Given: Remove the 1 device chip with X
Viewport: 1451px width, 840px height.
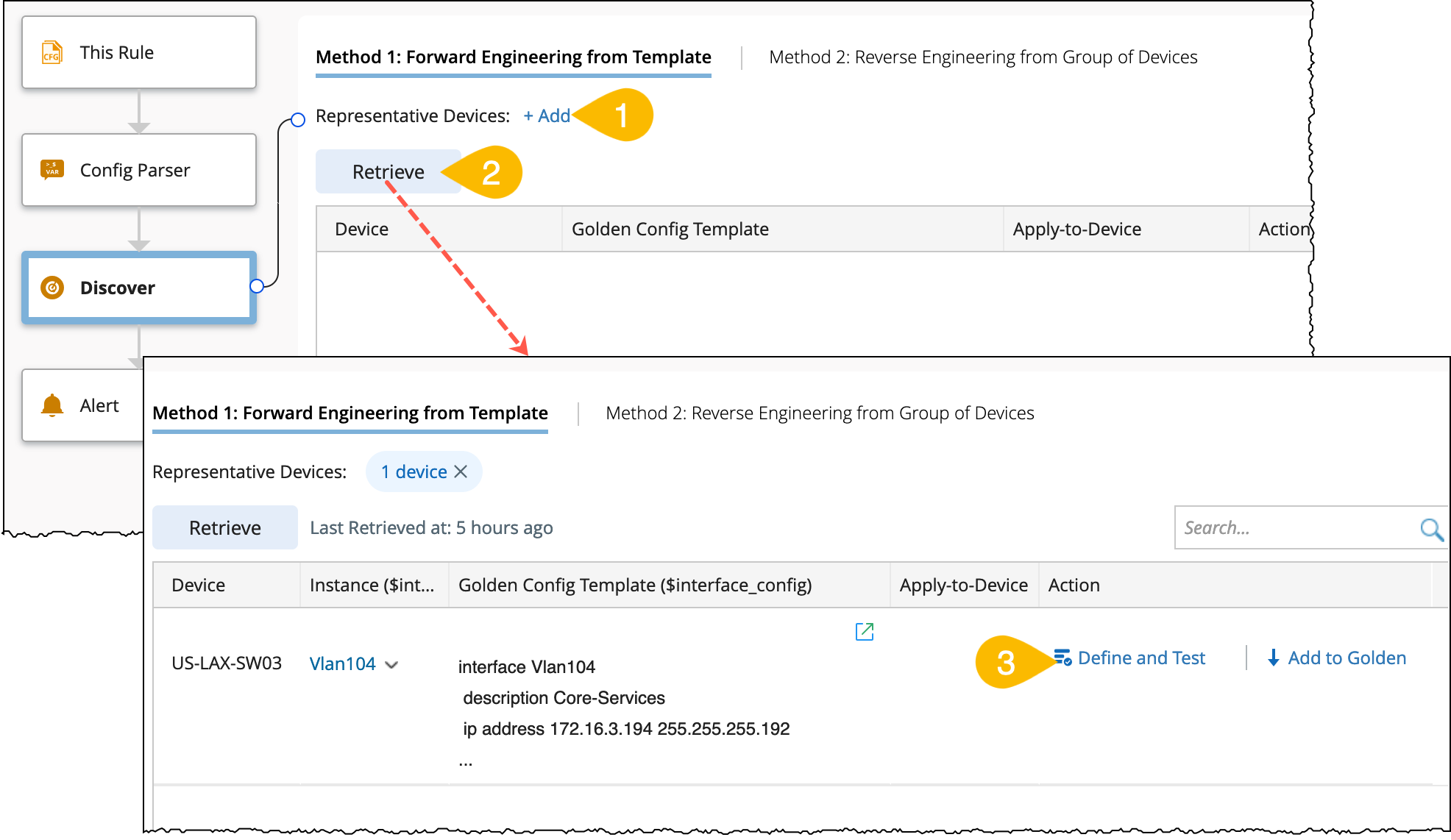Looking at the screenshot, I should tap(461, 471).
